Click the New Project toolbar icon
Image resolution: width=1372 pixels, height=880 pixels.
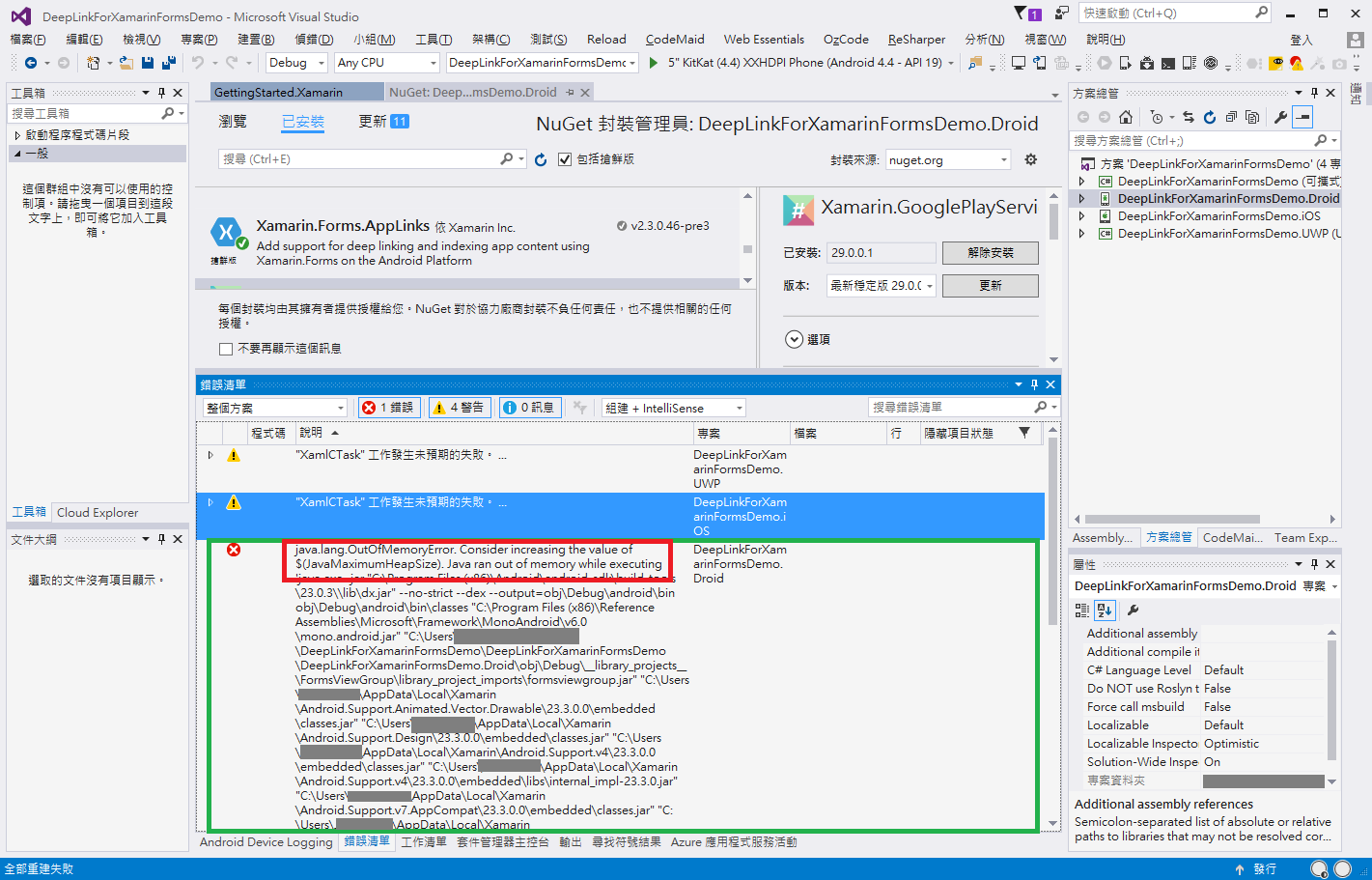click(x=93, y=63)
